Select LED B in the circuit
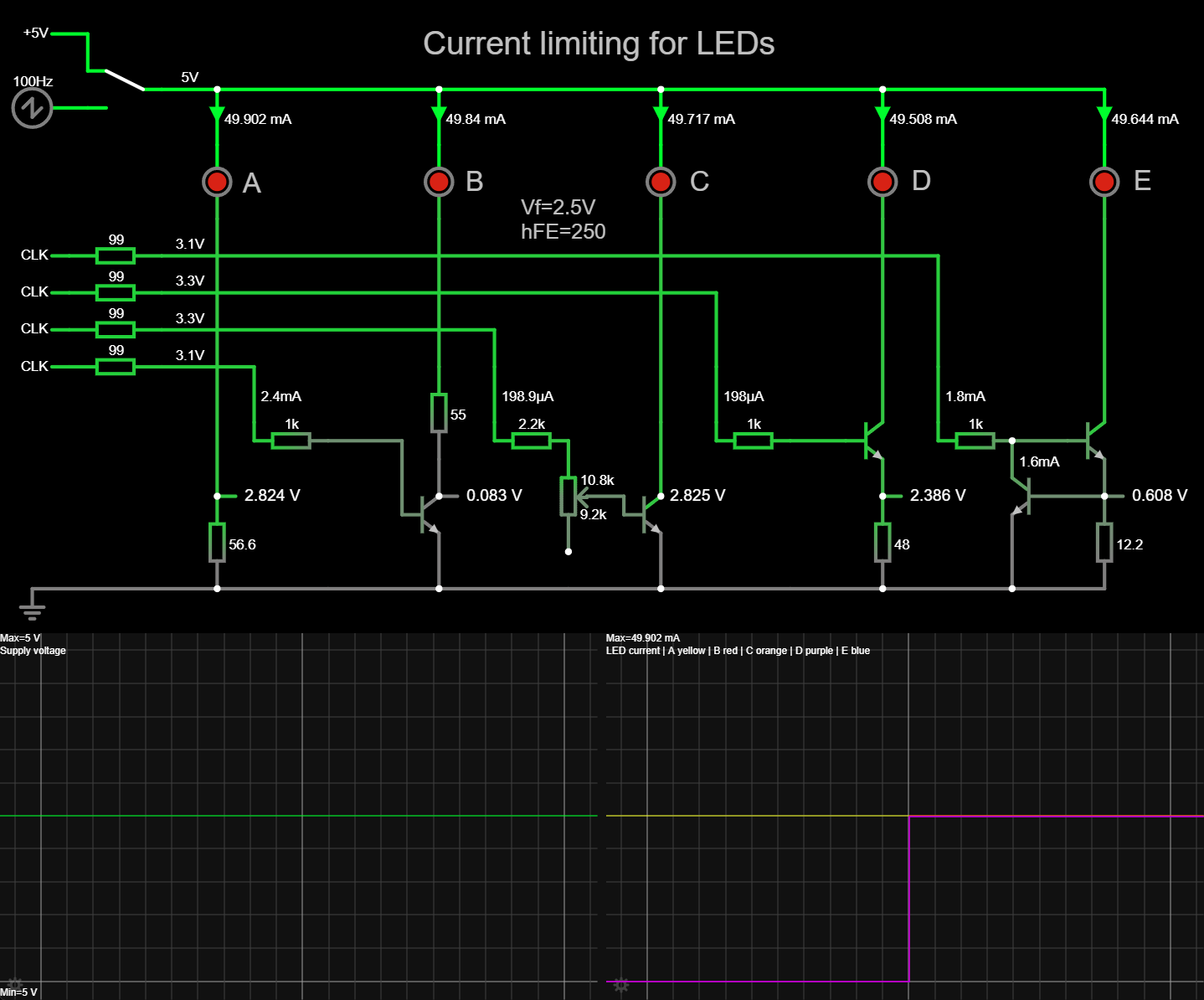Viewport: 1204px width, 1000px height. 439,181
